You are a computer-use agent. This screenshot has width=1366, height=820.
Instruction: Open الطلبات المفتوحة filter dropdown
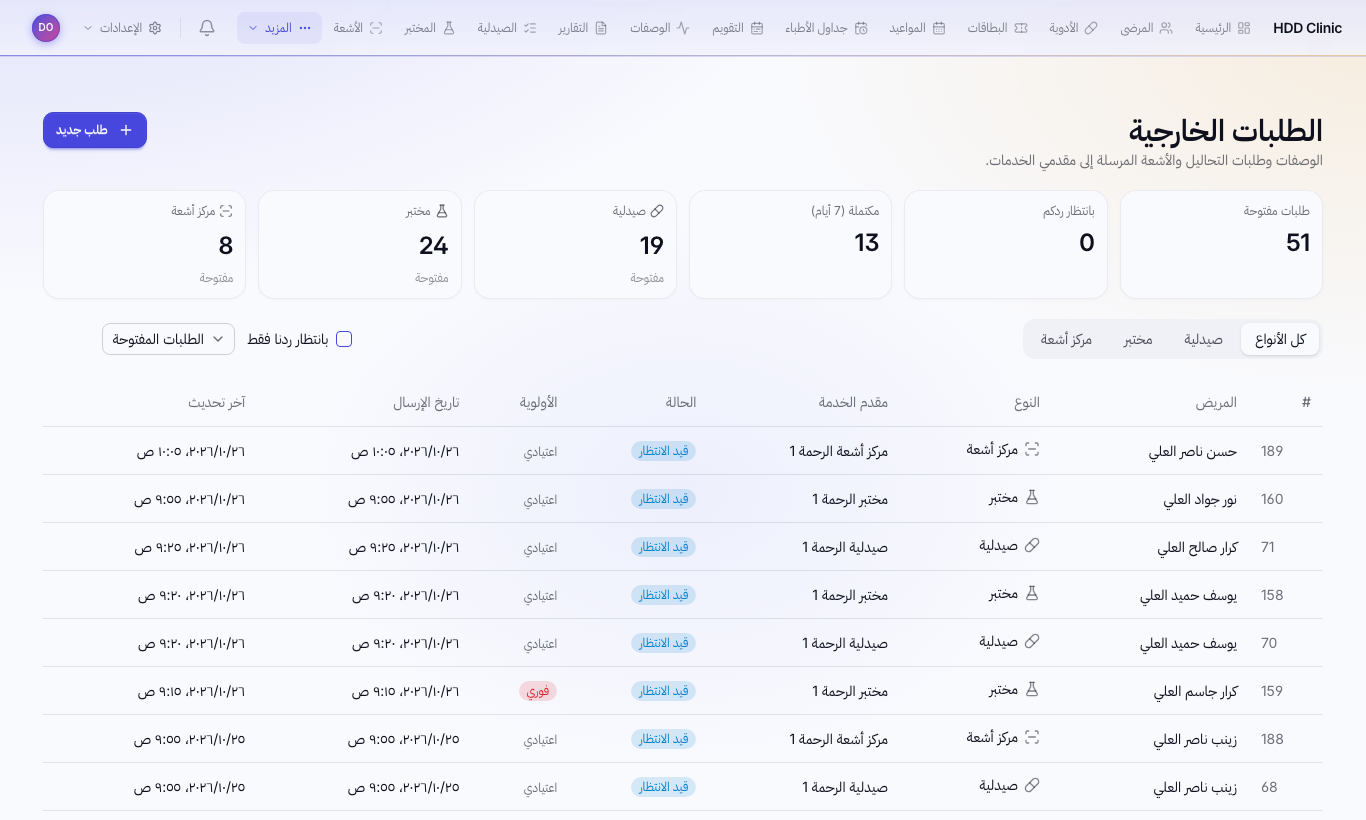(x=168, y=339)
